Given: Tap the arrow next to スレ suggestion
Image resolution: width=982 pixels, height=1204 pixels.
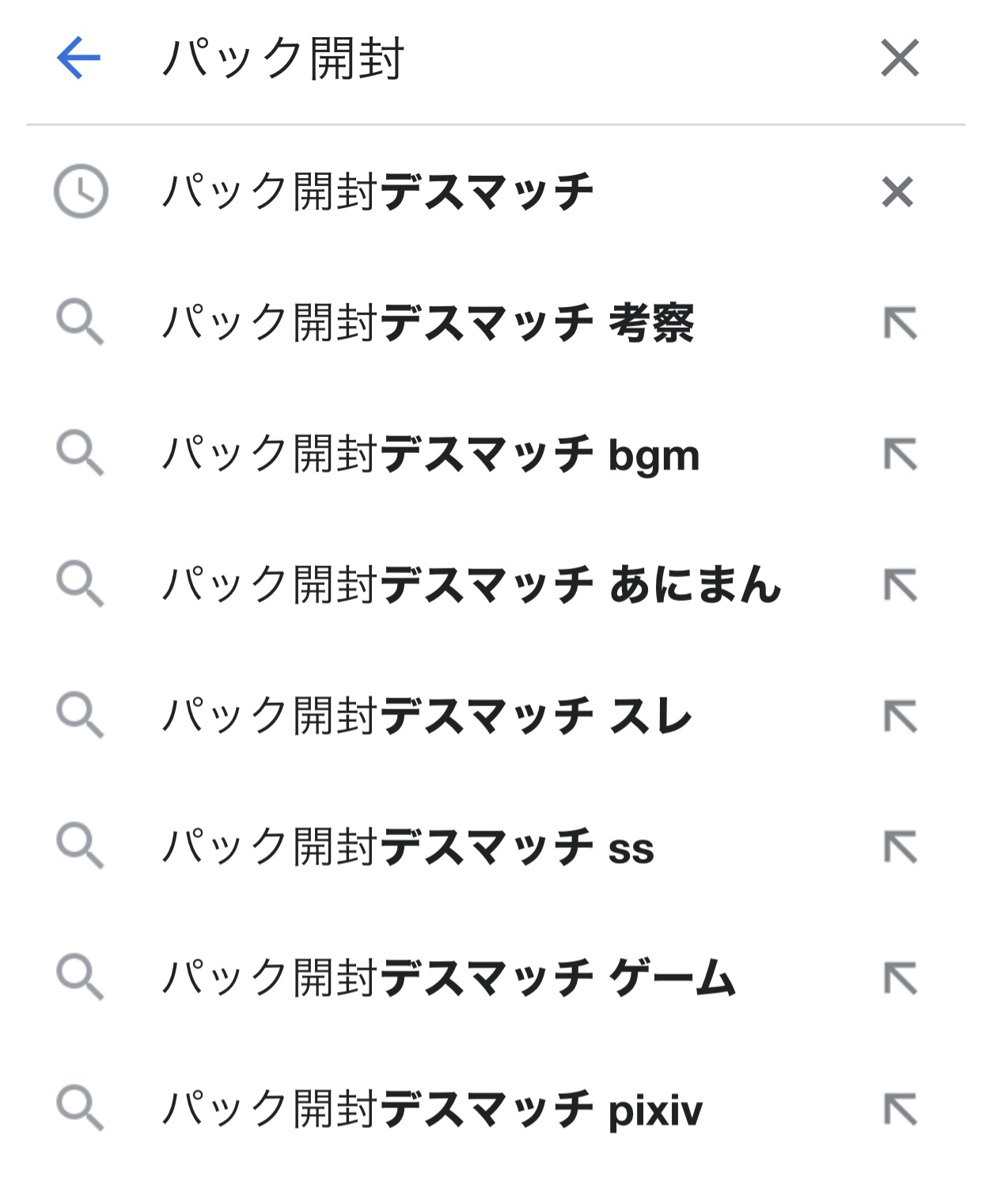Looking at the screenshot, I should 900,716.
